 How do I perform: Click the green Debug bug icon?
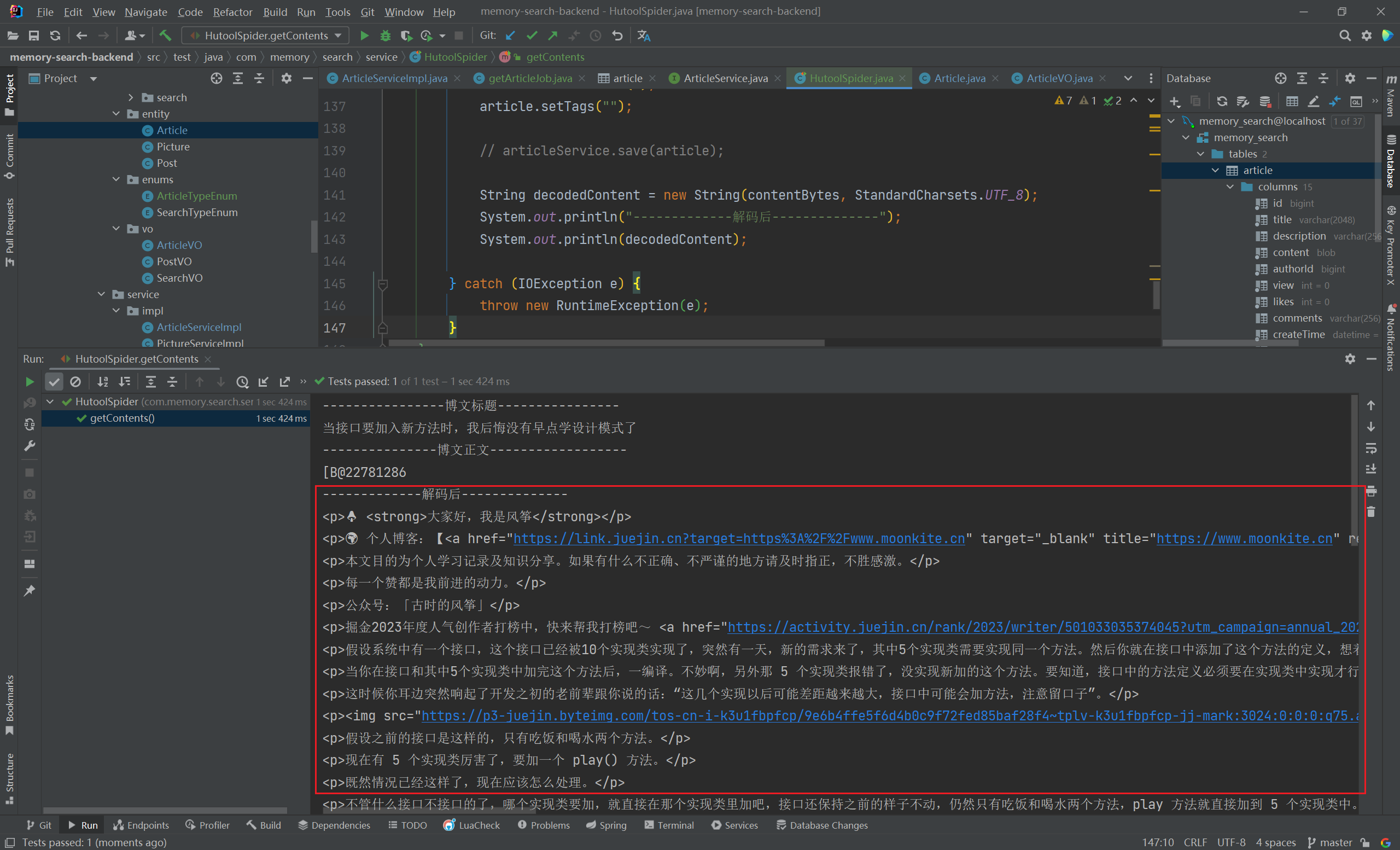pyautogui.click(x=385, y=36)
